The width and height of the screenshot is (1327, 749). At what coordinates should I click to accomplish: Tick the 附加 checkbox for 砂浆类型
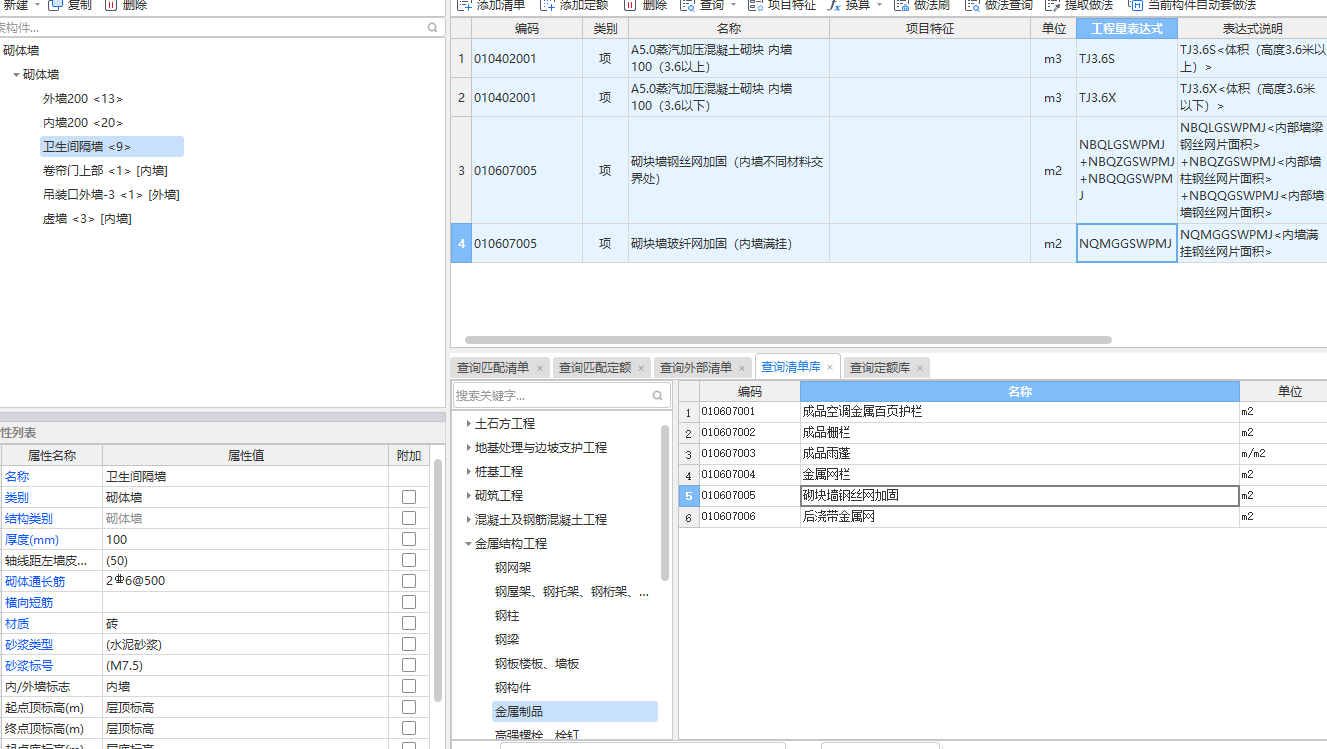pyautogui.click(x=409, y=644)
